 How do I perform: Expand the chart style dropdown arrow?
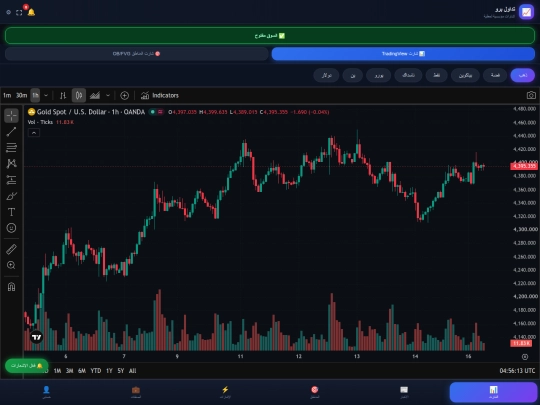[108, 95]
